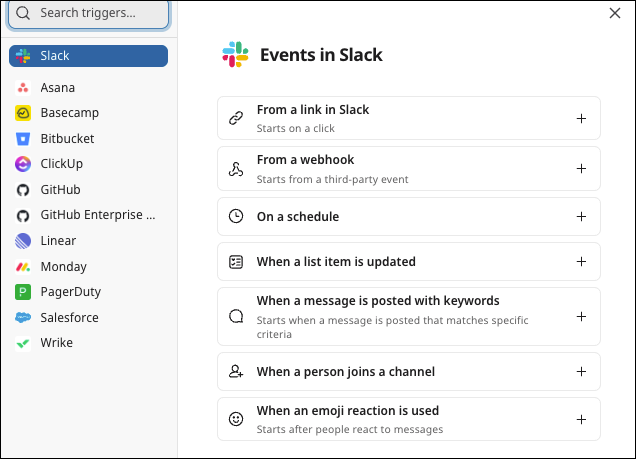Open the ClickUp triggers entry
Screen dimensions: 636x459
click(62, 164)
